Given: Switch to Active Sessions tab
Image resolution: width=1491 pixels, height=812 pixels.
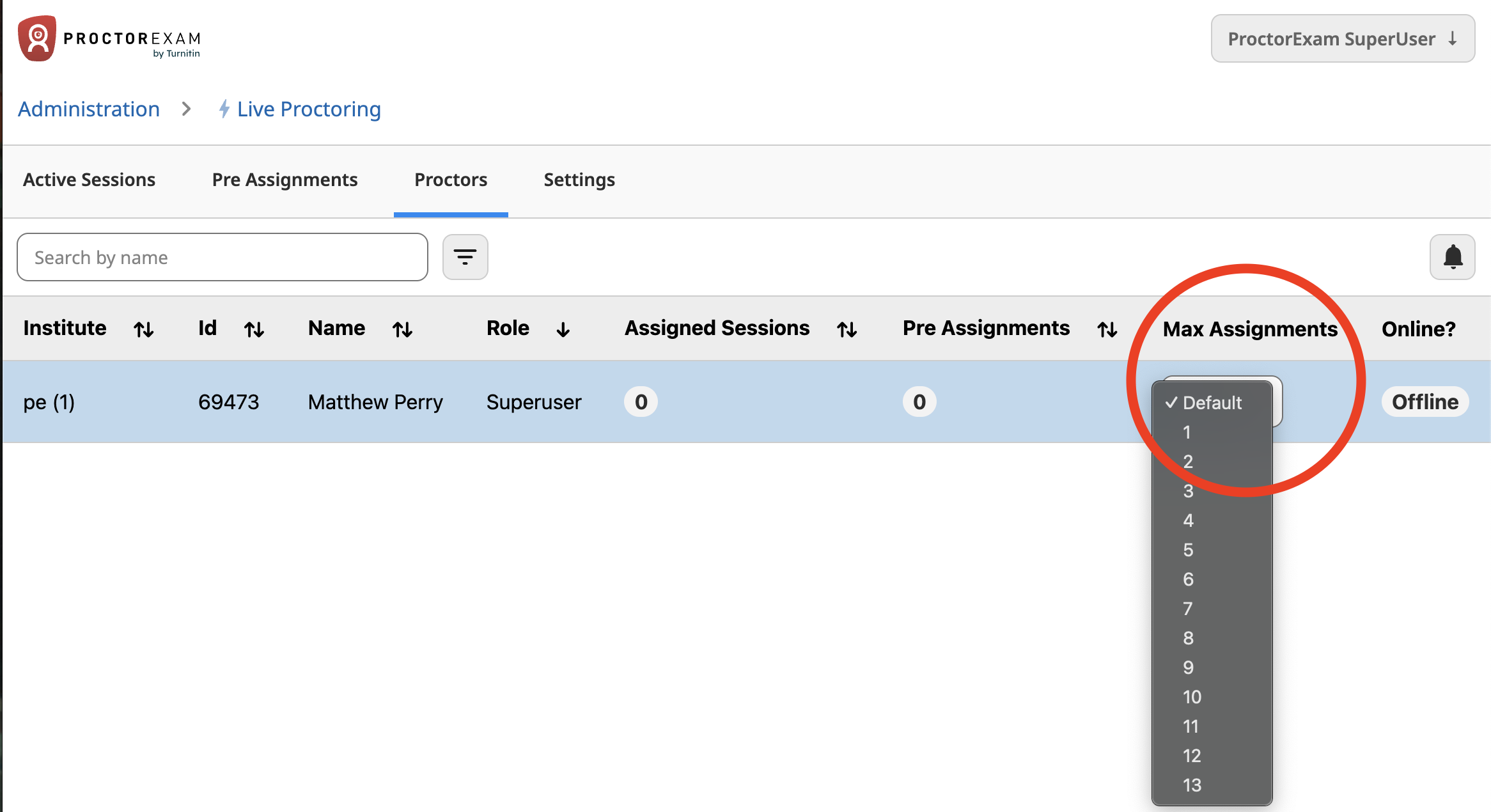Looking at the screenshot, I should pyautogui.click(x=90, y=180).
